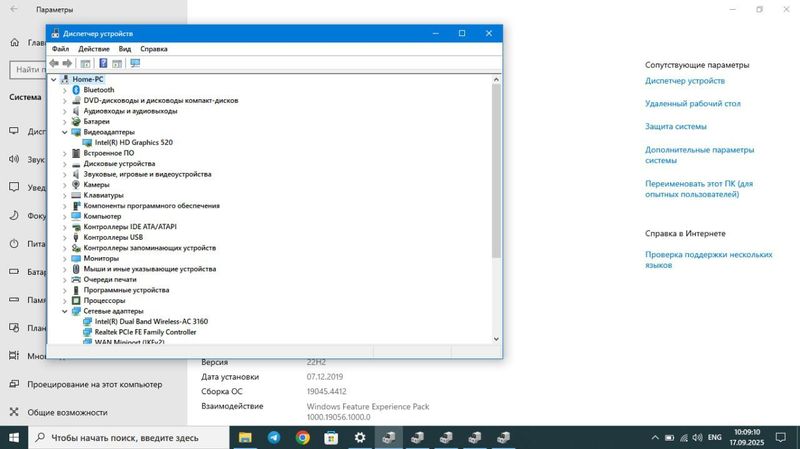Click the Settings window back arrow
Screen dimensions: 800x449
pyautogui.click(x=14, y=9)
